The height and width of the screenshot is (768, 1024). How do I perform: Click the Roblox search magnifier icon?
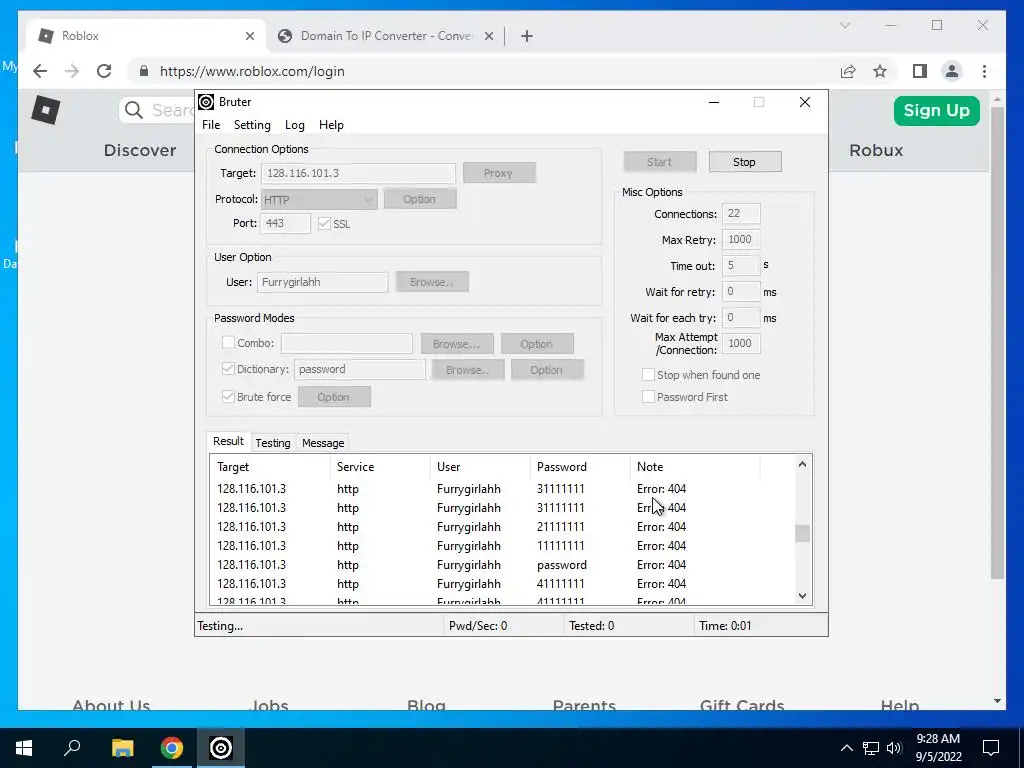click(134, 110)
